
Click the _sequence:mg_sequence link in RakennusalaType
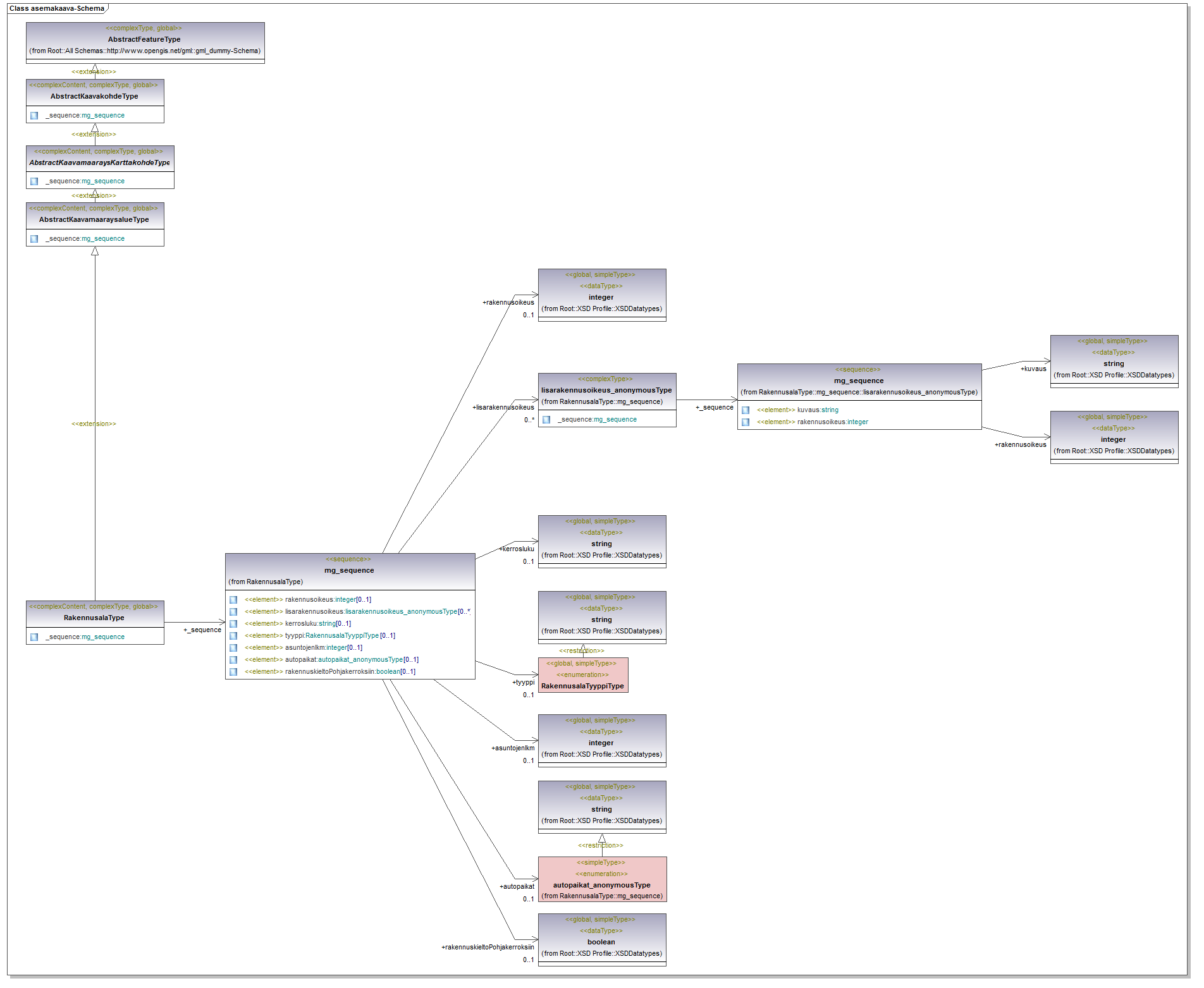click(x=85, y=637)
